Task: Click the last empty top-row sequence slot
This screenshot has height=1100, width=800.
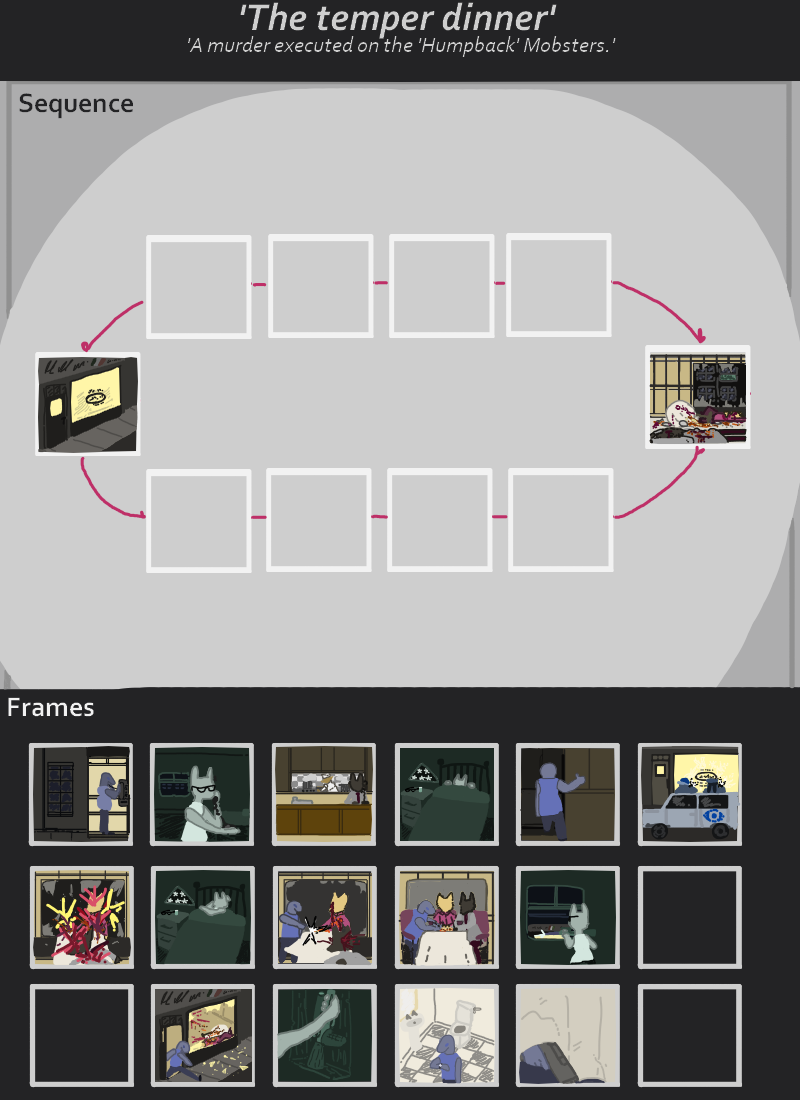Action: [559, 285]
